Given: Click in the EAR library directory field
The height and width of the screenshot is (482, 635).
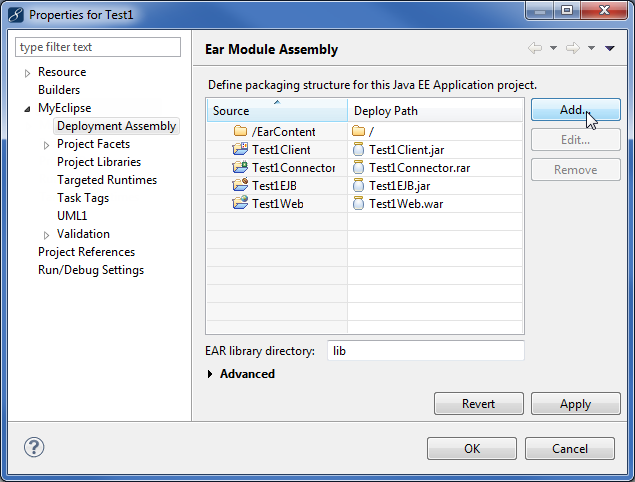Looking at the screenshot, I should pyautogui.click(x=425, y=351).
